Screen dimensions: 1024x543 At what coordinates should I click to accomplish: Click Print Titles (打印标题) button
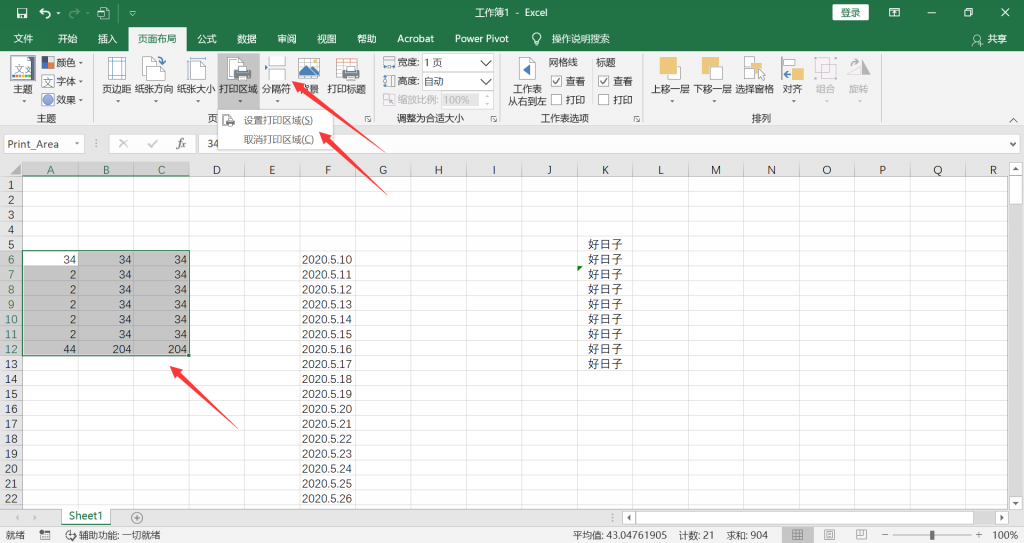point(347,78)
